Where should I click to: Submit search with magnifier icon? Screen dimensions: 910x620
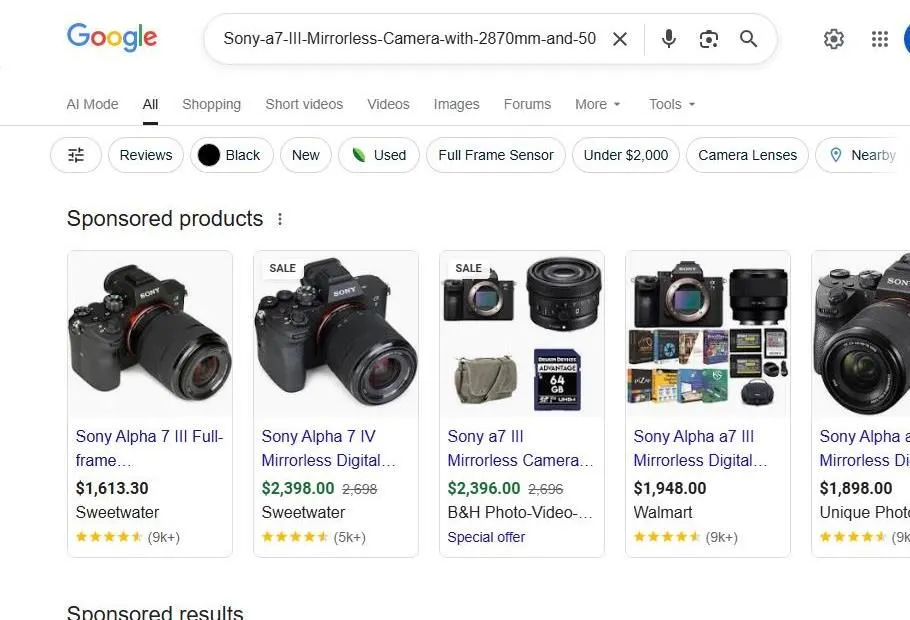pyautogui.click(x=749, y=39)
